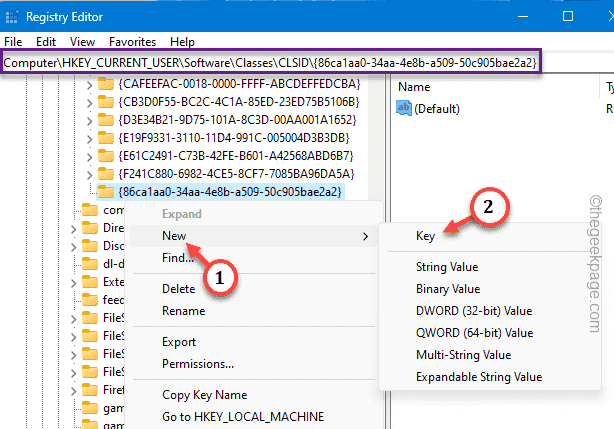The image size is (614, 429).
Task: Expand the {E19F9331-3110-11D4-991C-005004D3B3DB} key
Action: point(89,139)
